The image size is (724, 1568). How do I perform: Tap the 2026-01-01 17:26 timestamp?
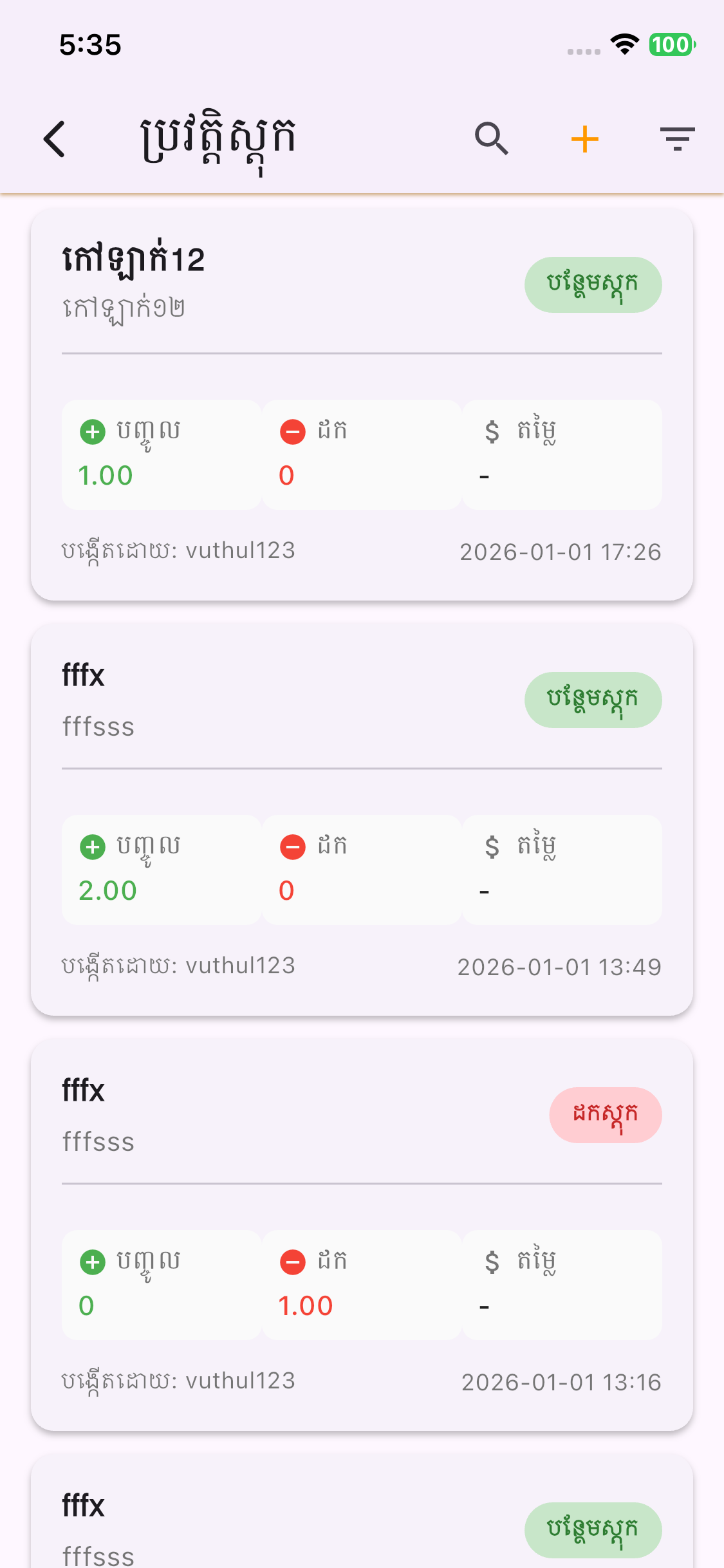pyautogui.click(x=560, y=552)
